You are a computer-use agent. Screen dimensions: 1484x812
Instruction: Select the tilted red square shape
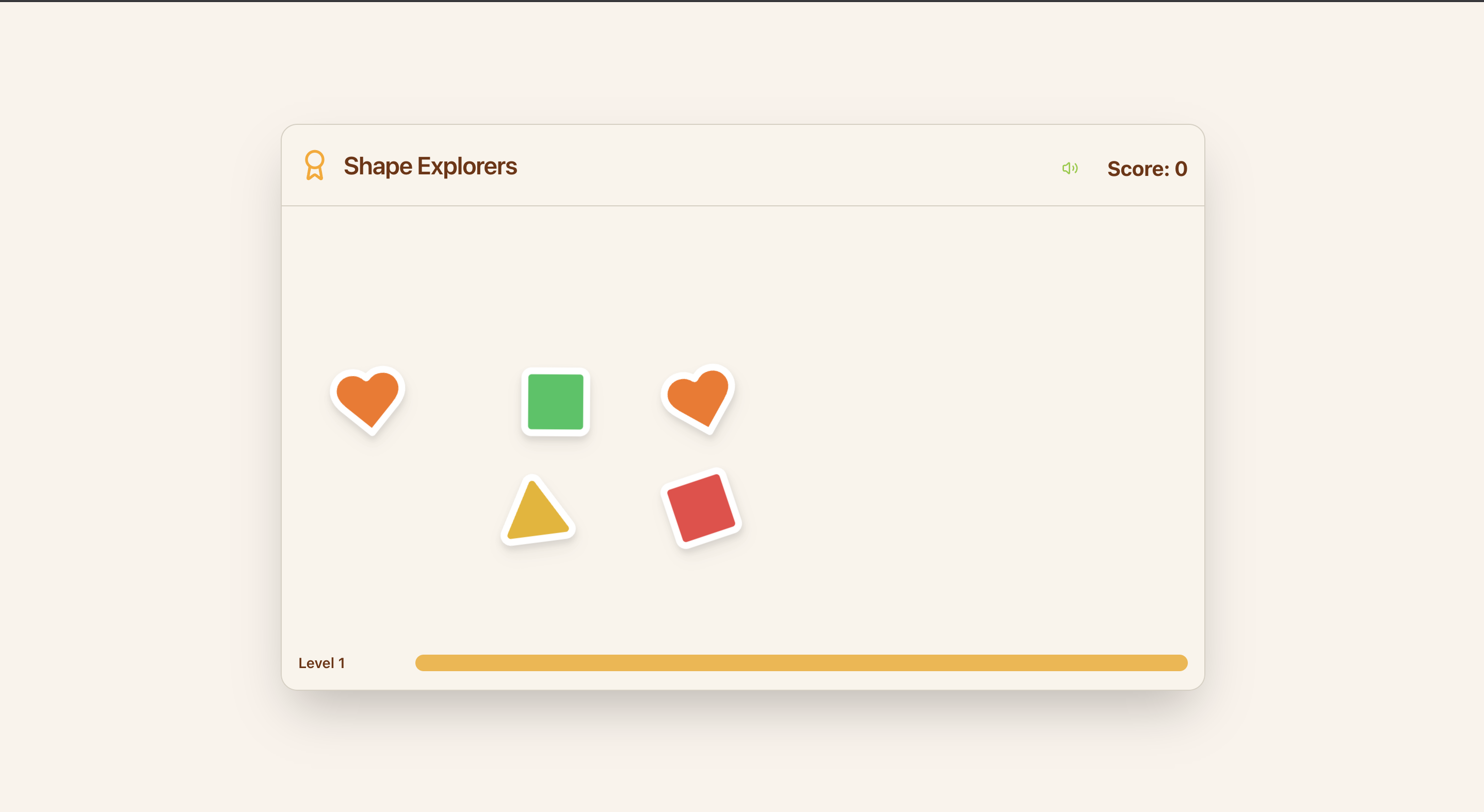[x=701, y=508]
